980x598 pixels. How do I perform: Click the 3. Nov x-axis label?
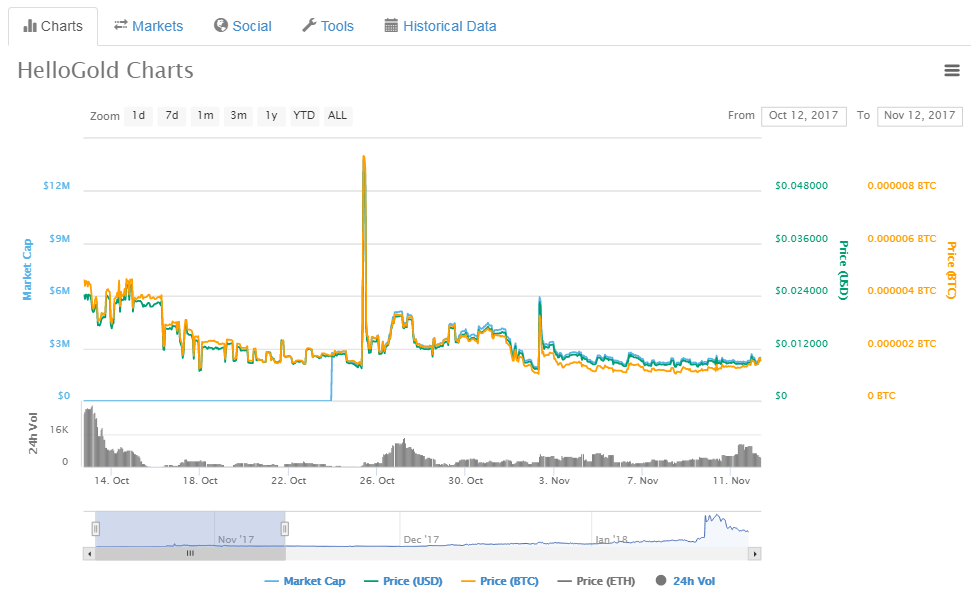coord(554,481)
